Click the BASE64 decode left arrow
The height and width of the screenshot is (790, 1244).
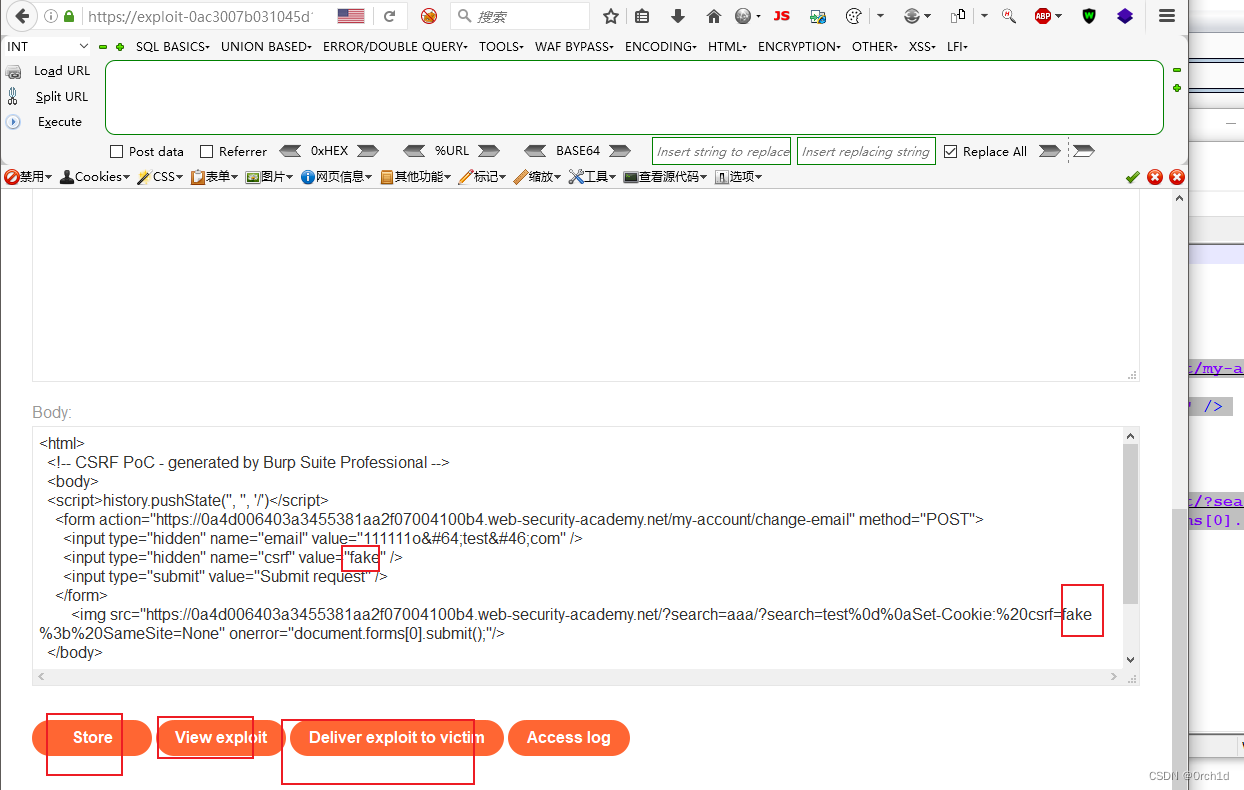(536, 151)
